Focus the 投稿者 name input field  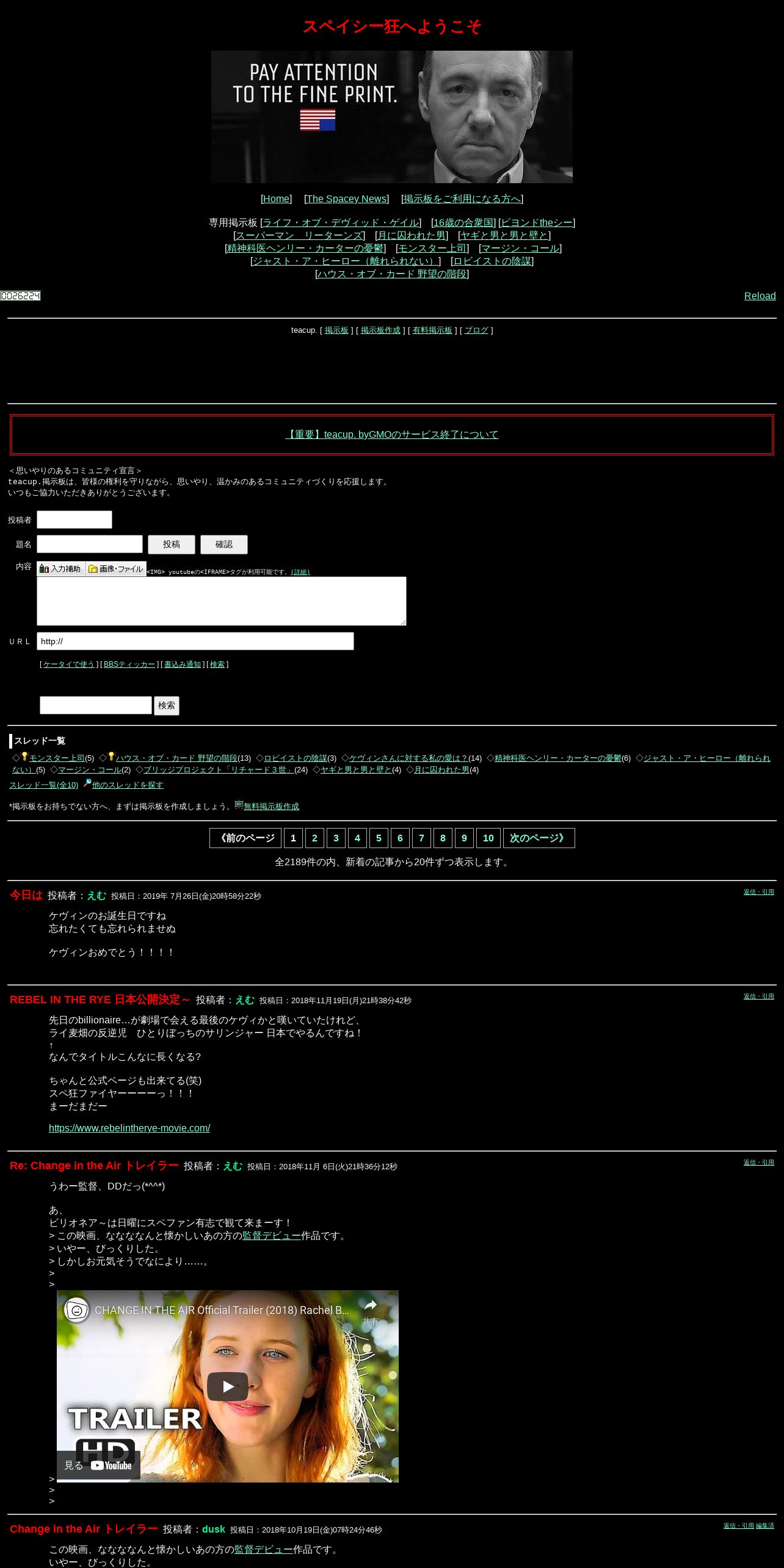74,520
